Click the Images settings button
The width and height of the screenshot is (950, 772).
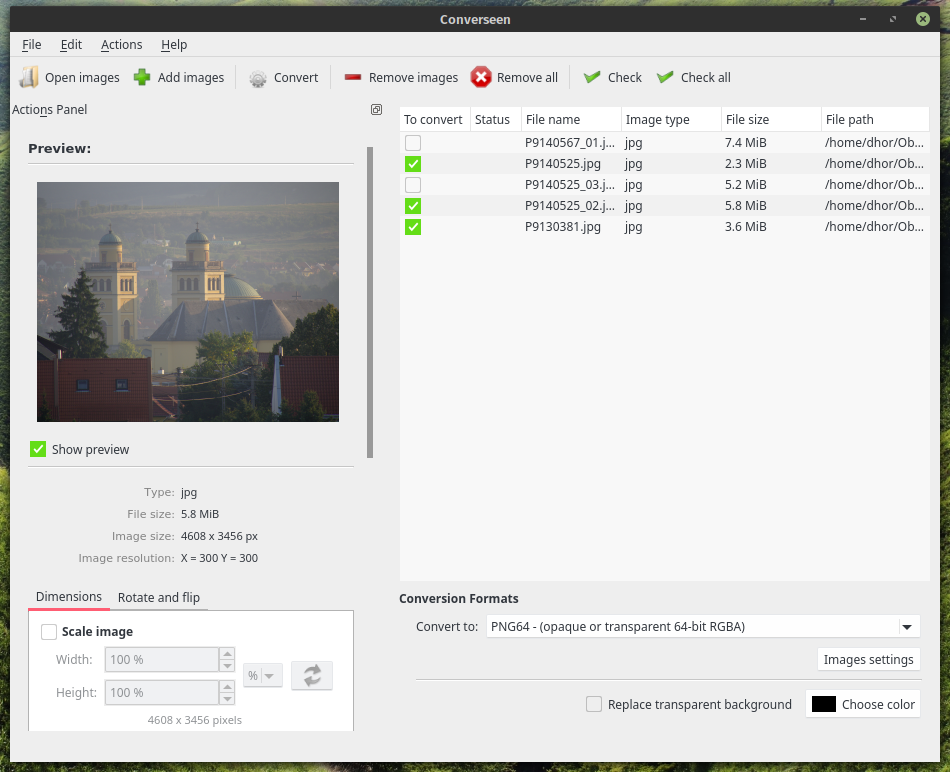[868, 659]
